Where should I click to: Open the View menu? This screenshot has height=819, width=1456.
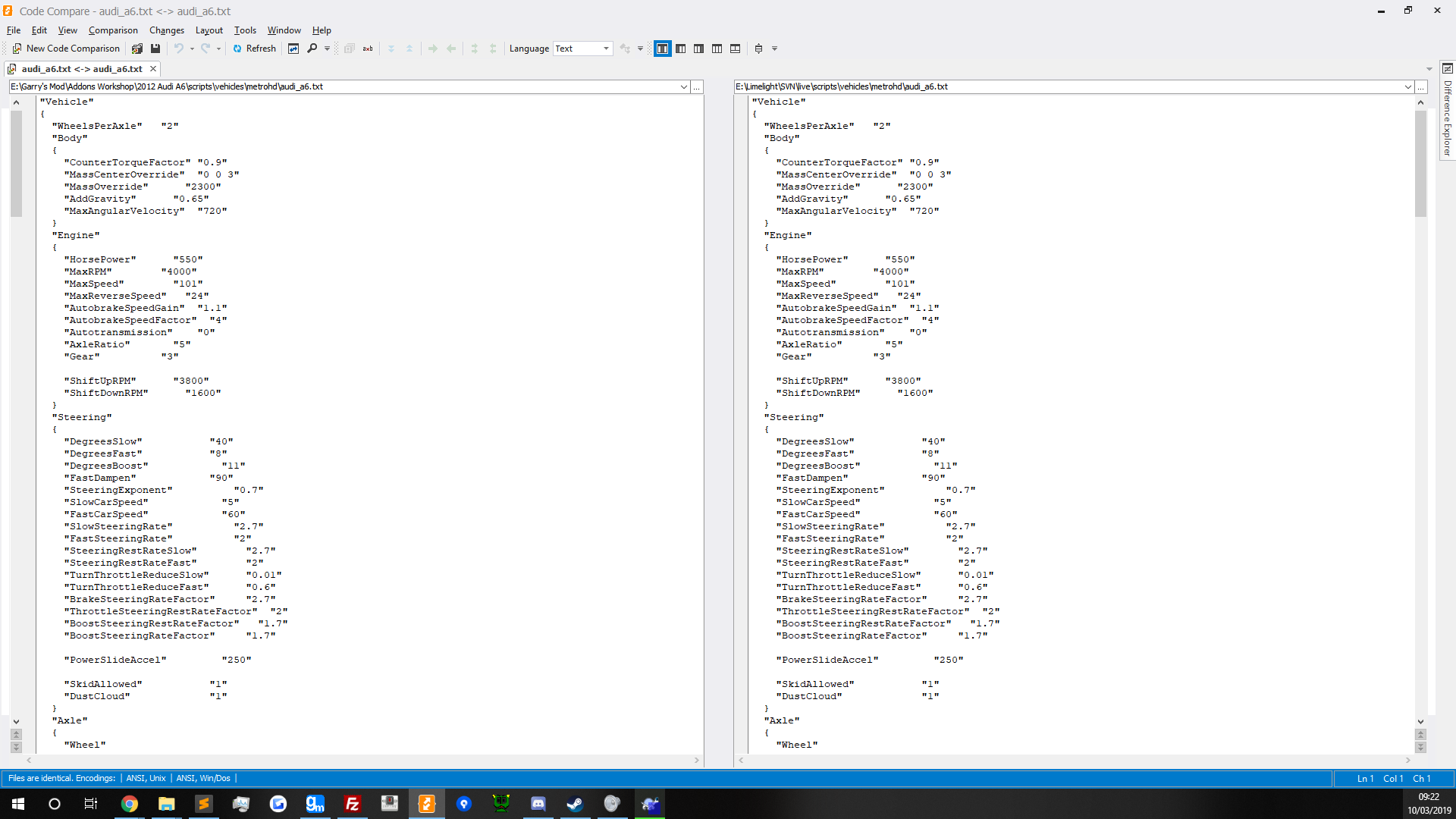click(x=67, y=30)
